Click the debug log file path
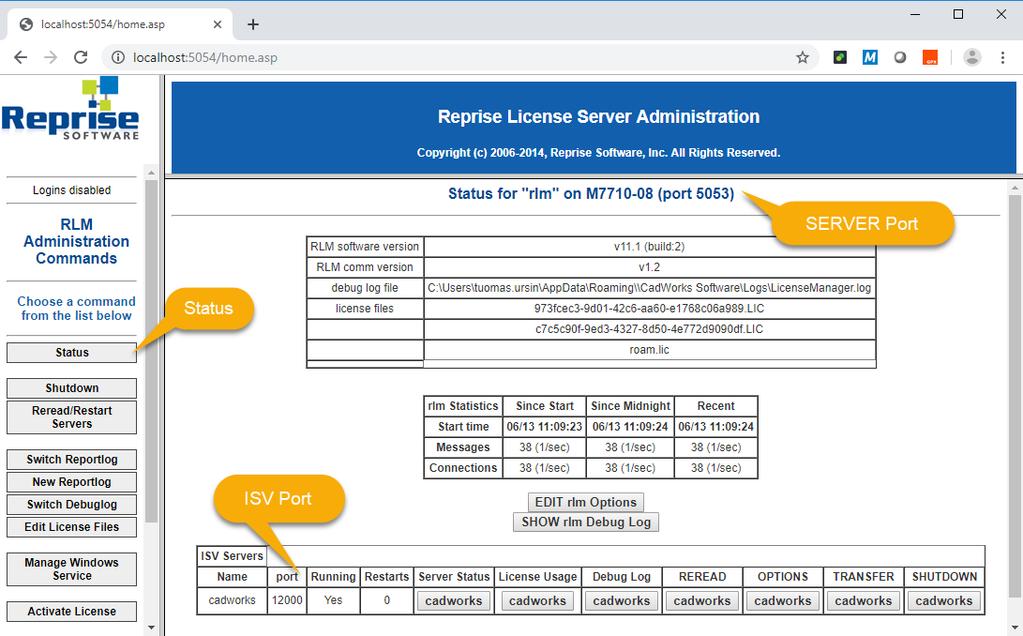Viewport: 1023px width, 636px height. pyautogui.click(x=649, y=288)
